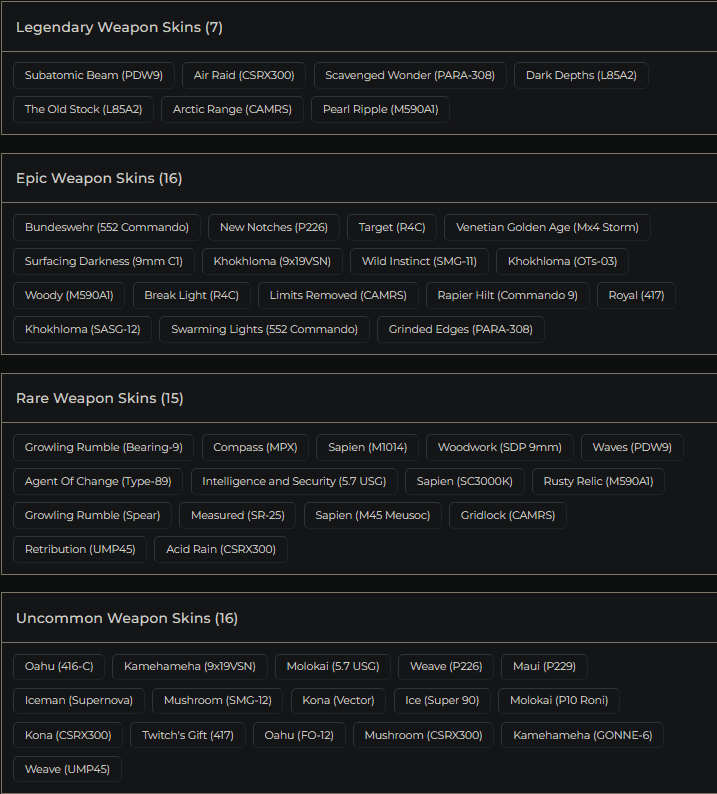The height and width of the screenshot is (794, 717).
Task: Select Rapier Hilt (Commando 9) skin
Action: [507, 295]
